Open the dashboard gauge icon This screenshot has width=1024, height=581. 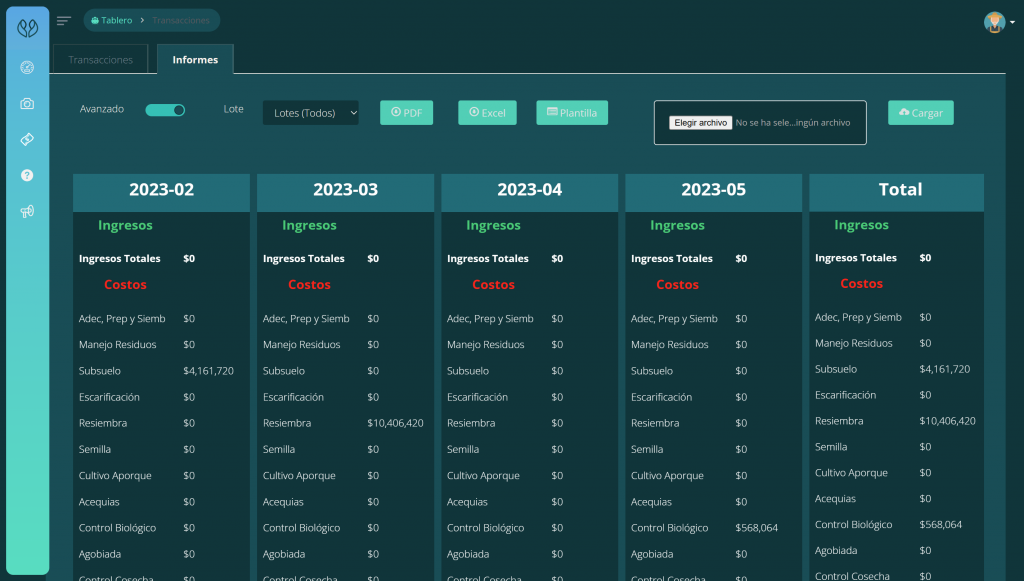coord(27,68)
